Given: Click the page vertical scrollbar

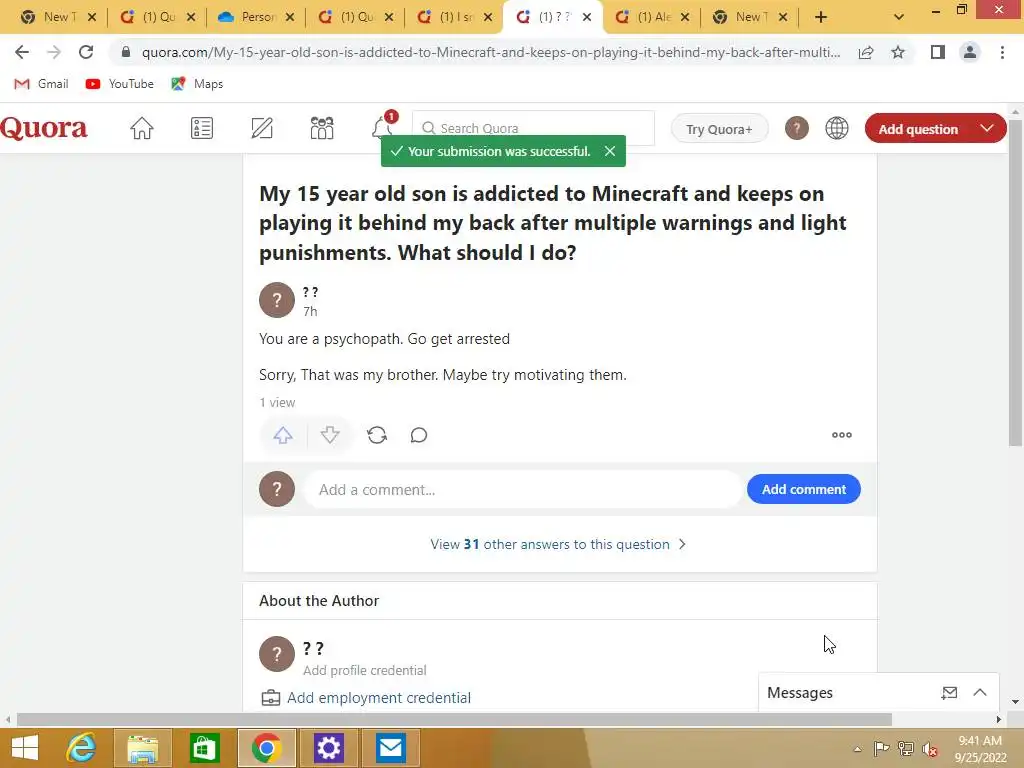Looking at the screenshot, I should click(1015, 282).
